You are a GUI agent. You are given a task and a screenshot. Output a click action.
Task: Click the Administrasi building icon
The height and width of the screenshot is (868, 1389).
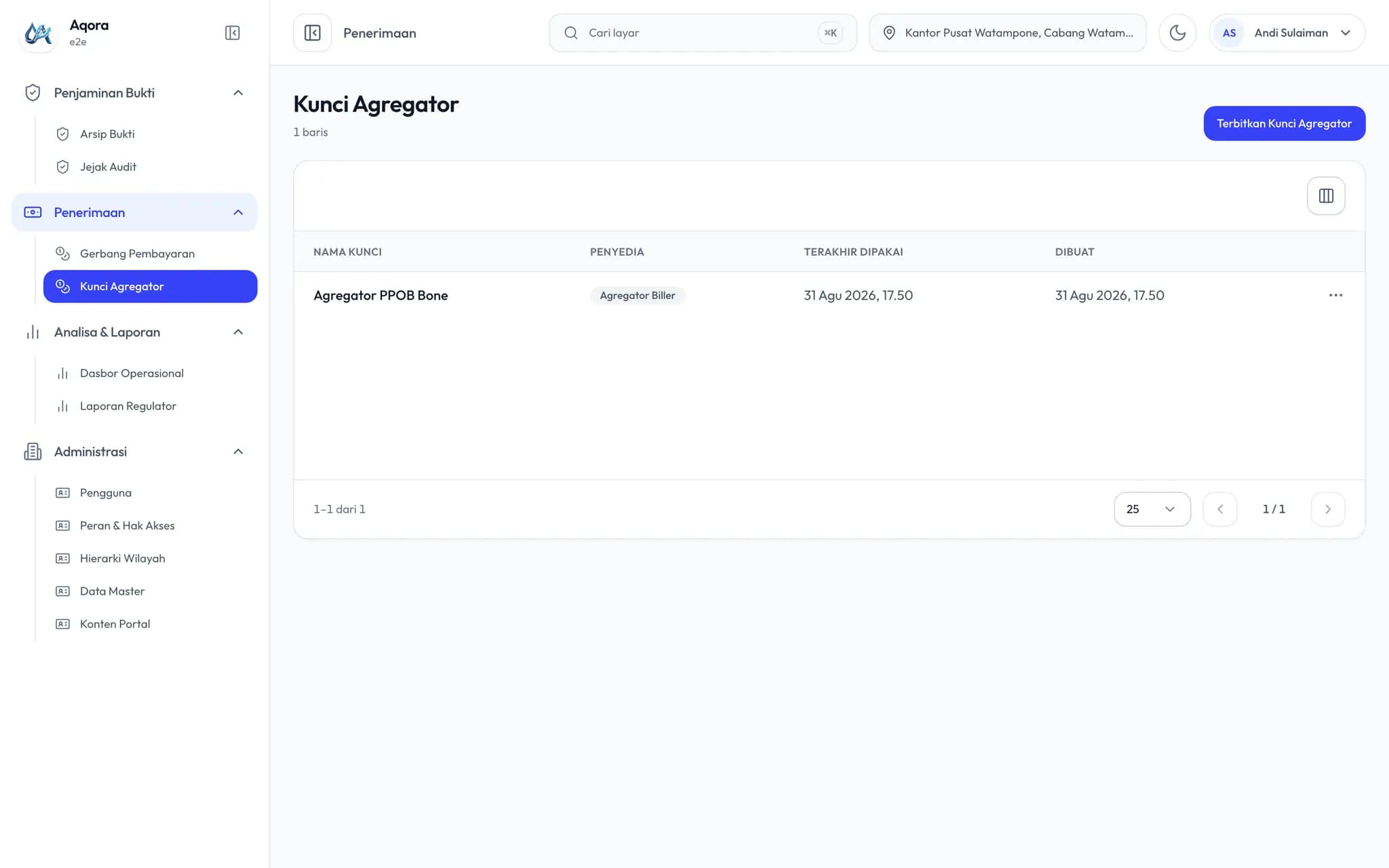(x=33, y=452)
